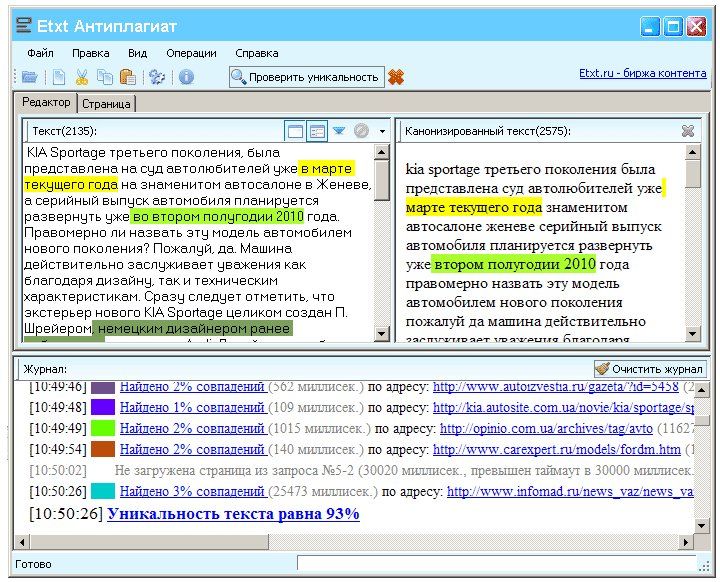Close the canonized text panel

(688, 131)
